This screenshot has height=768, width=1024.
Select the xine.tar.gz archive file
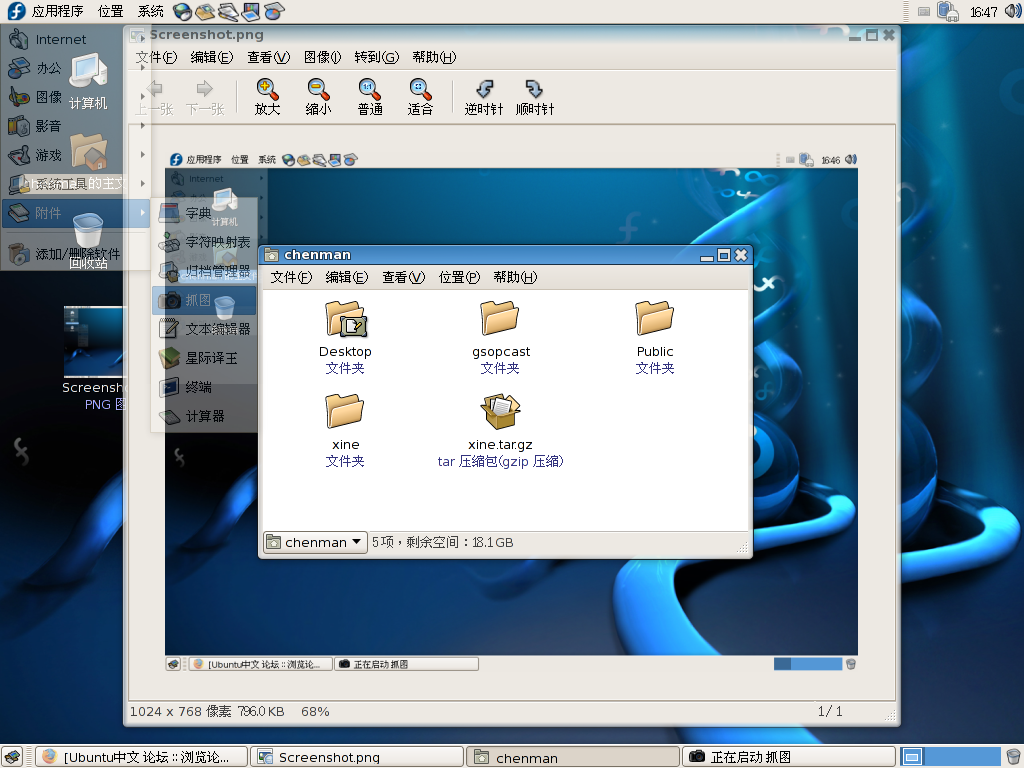coord(500,431)
